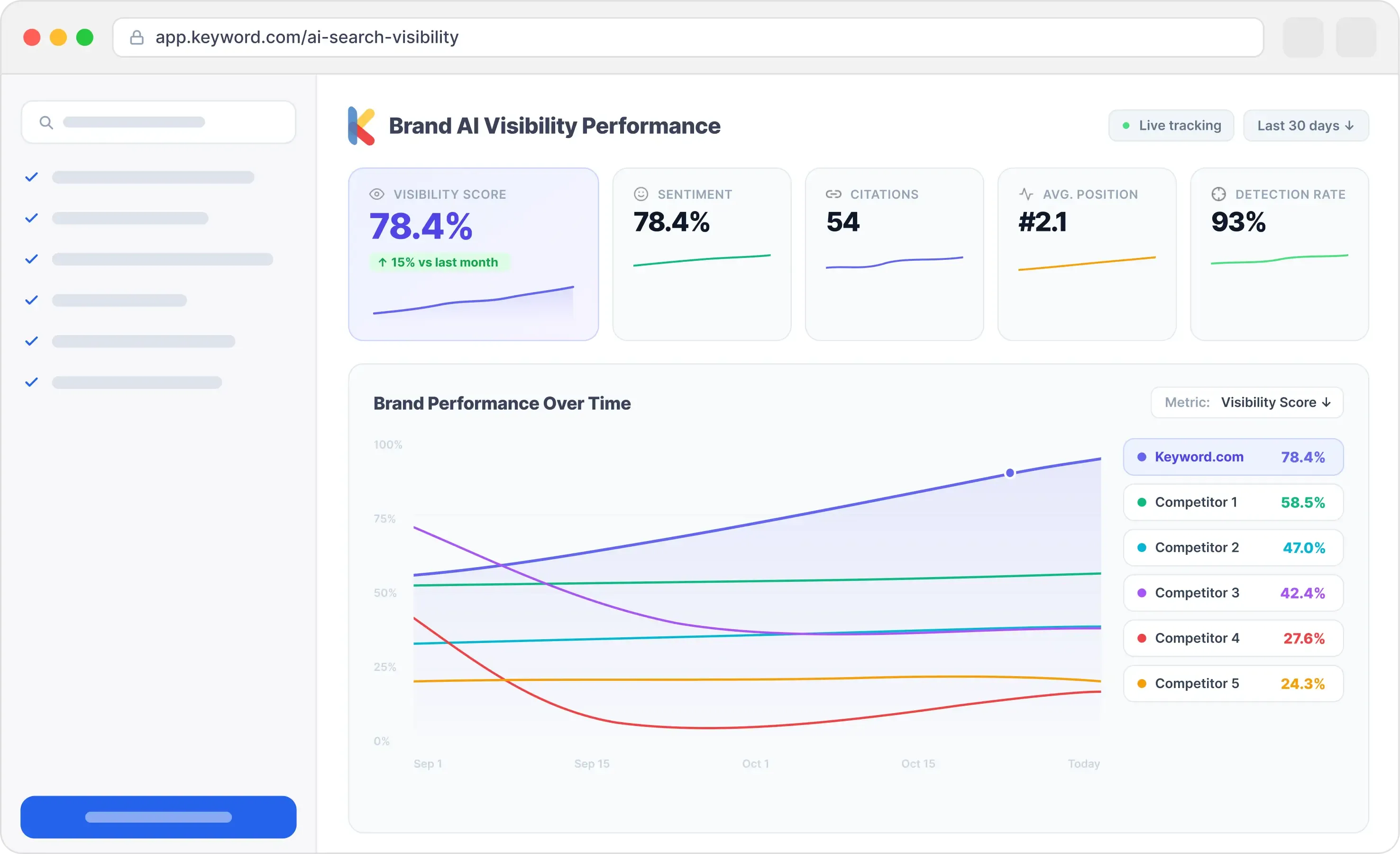
Task: Toggle the Live tracking indicator
Action: (x=1171, y=125)
